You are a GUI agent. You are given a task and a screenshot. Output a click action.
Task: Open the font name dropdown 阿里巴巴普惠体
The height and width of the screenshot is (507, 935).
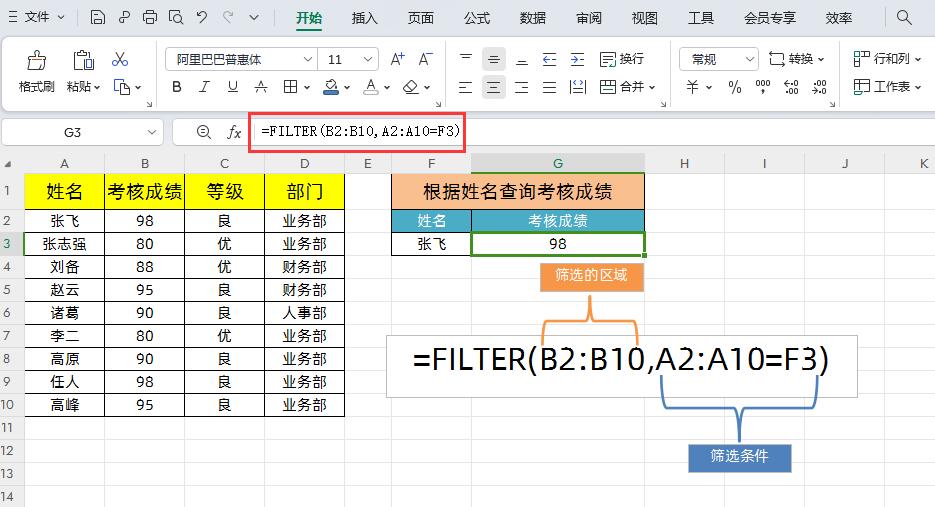(x=242, y=59)
